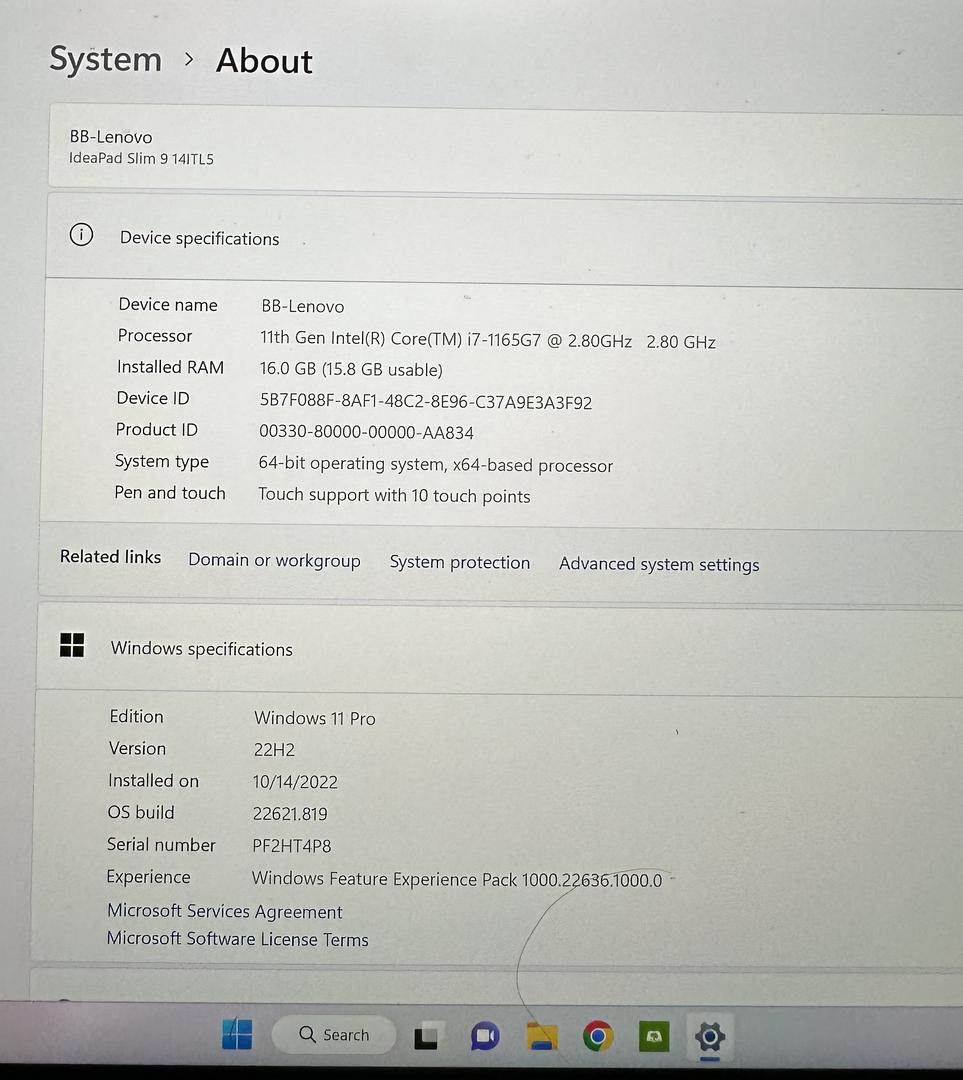Open Advanced system settings link

coord(659,564)
